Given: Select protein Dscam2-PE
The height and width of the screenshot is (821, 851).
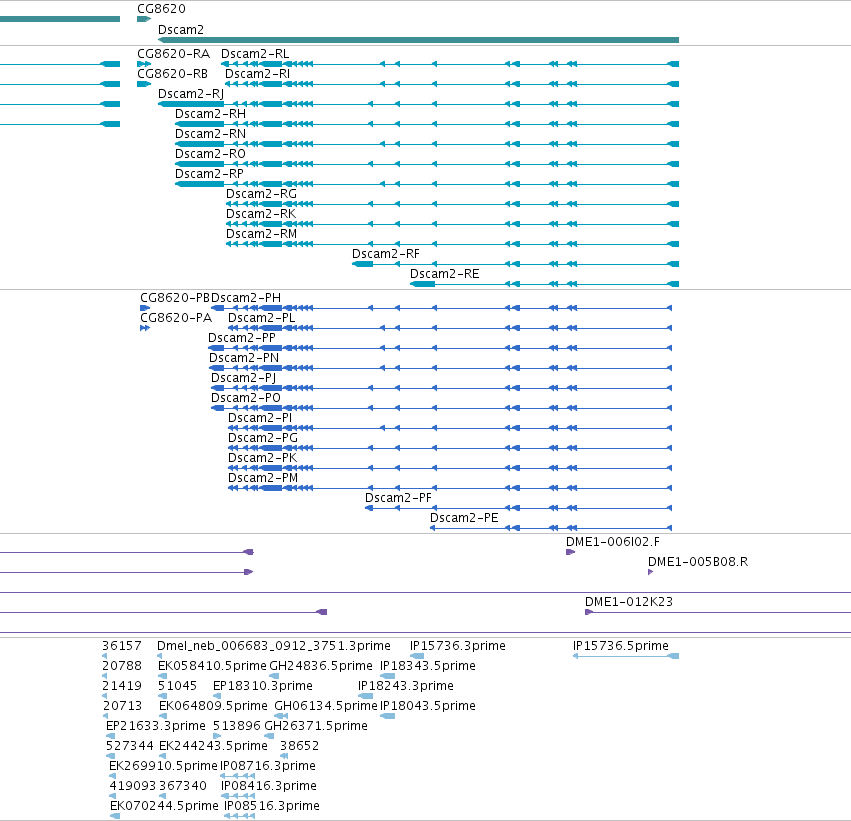Looking at the screenshot, I should 464,518.
